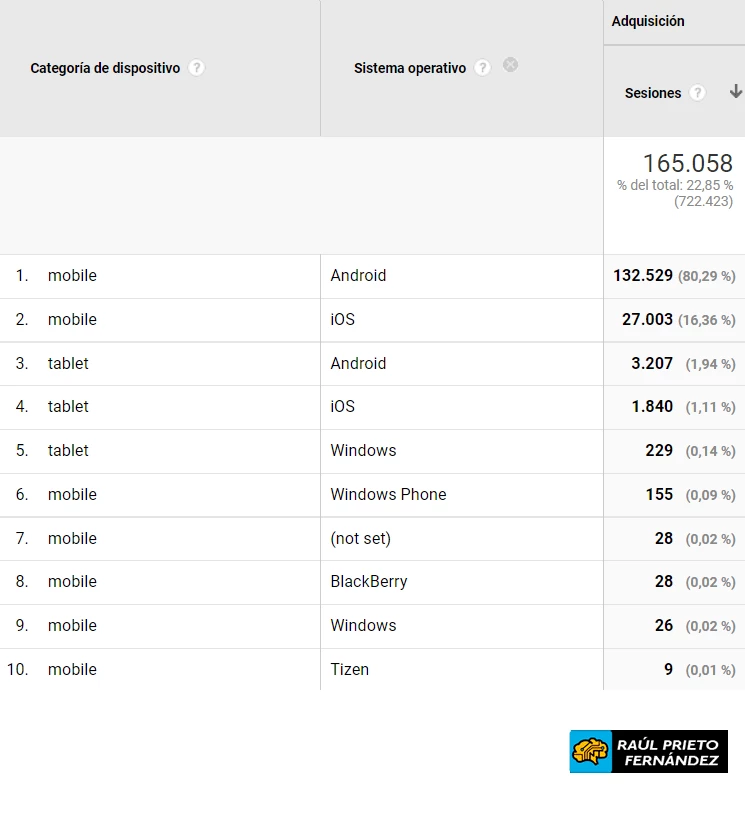Click Android in the first row
This screenshot has width=745, height=825.
[358, 276]
